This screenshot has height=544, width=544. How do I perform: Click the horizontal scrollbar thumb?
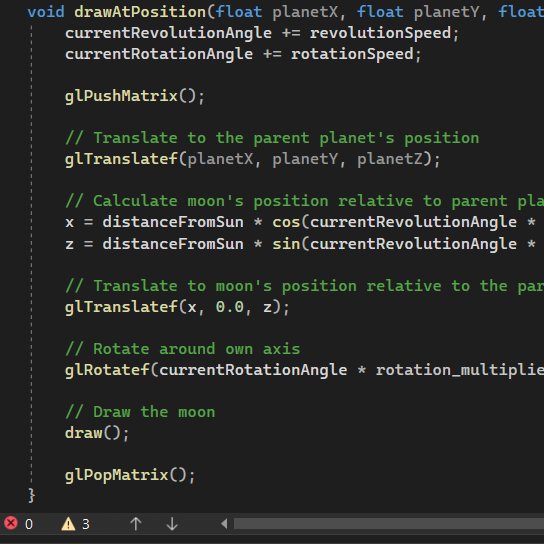[x=389, y=524]
